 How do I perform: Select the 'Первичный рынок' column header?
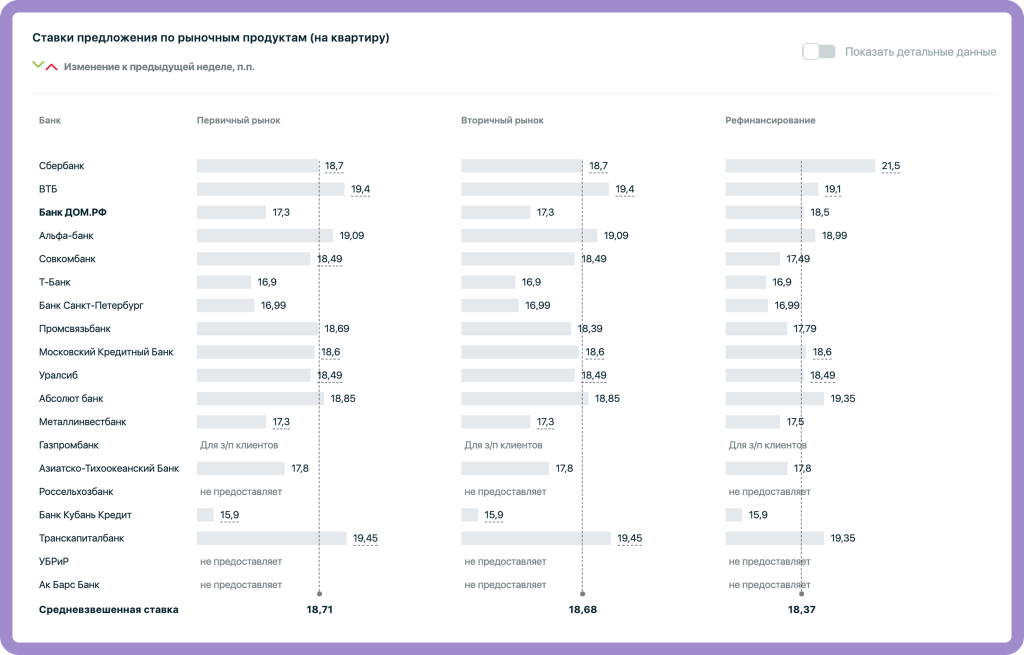238,120
